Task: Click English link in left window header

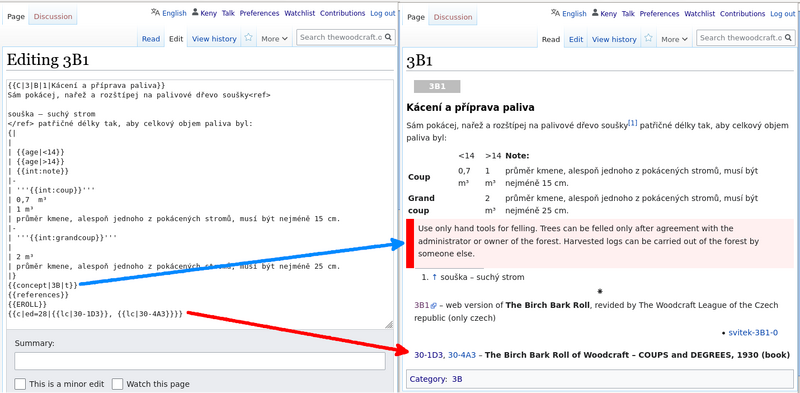Action: 174,13
